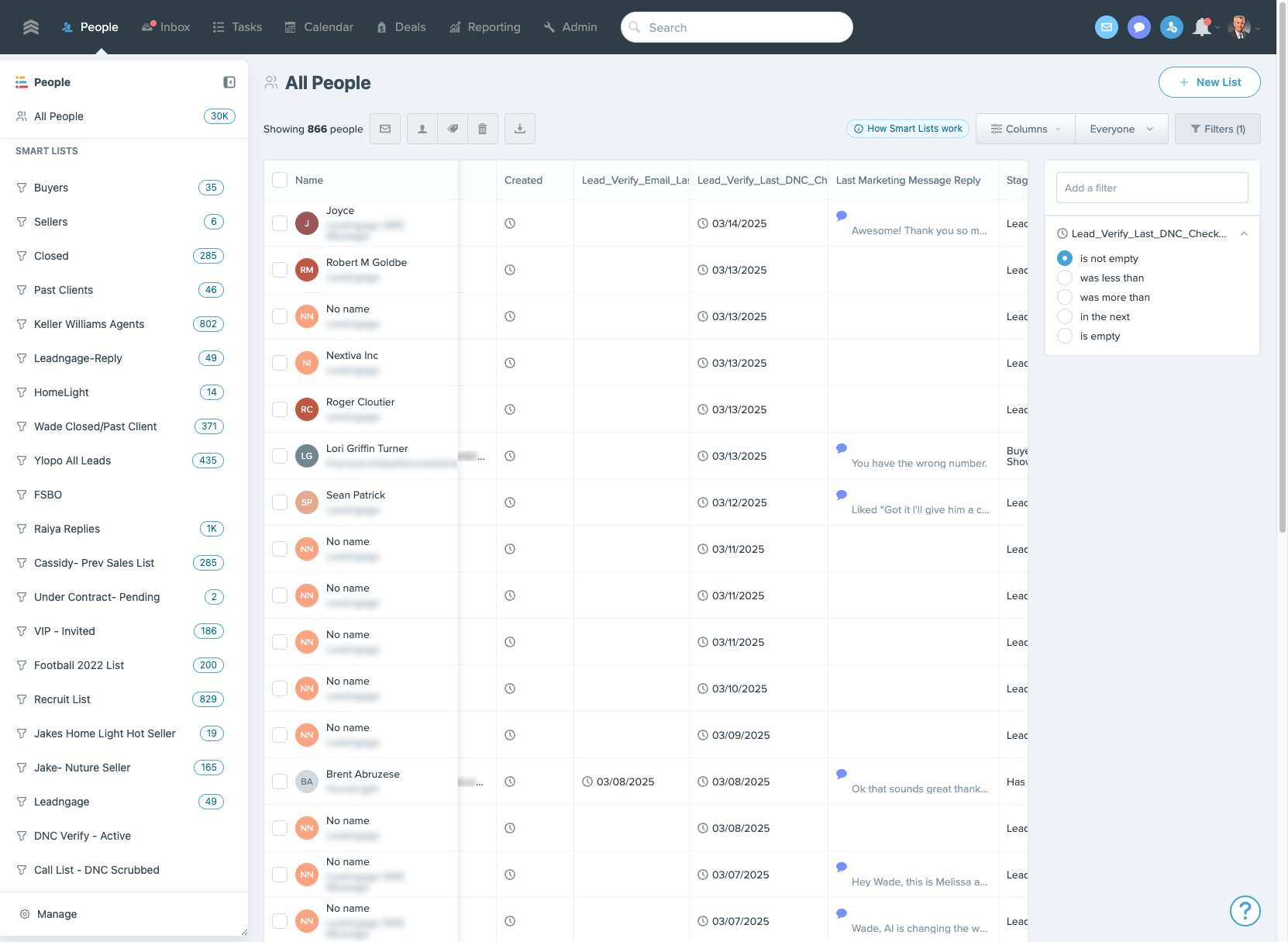Screen dimensions: 1288x942
Task: Click the 'Add a filter' input
Action: 1152,188
